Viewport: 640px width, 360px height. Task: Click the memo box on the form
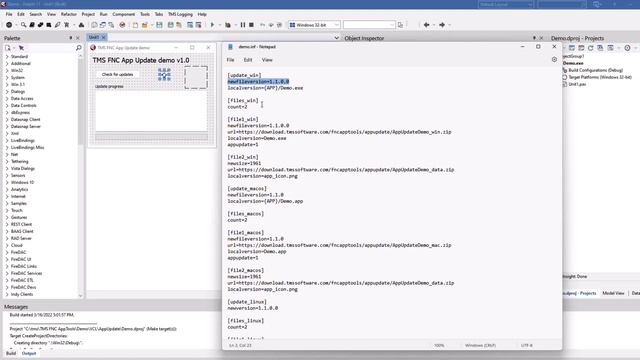151,110
